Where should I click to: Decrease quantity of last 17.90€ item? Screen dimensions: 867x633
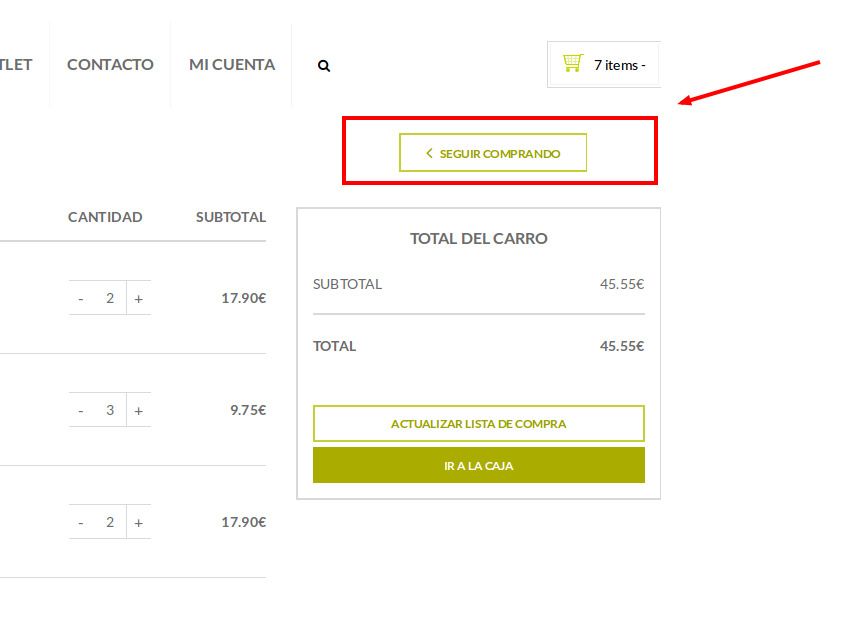click(x=81, y=522)
